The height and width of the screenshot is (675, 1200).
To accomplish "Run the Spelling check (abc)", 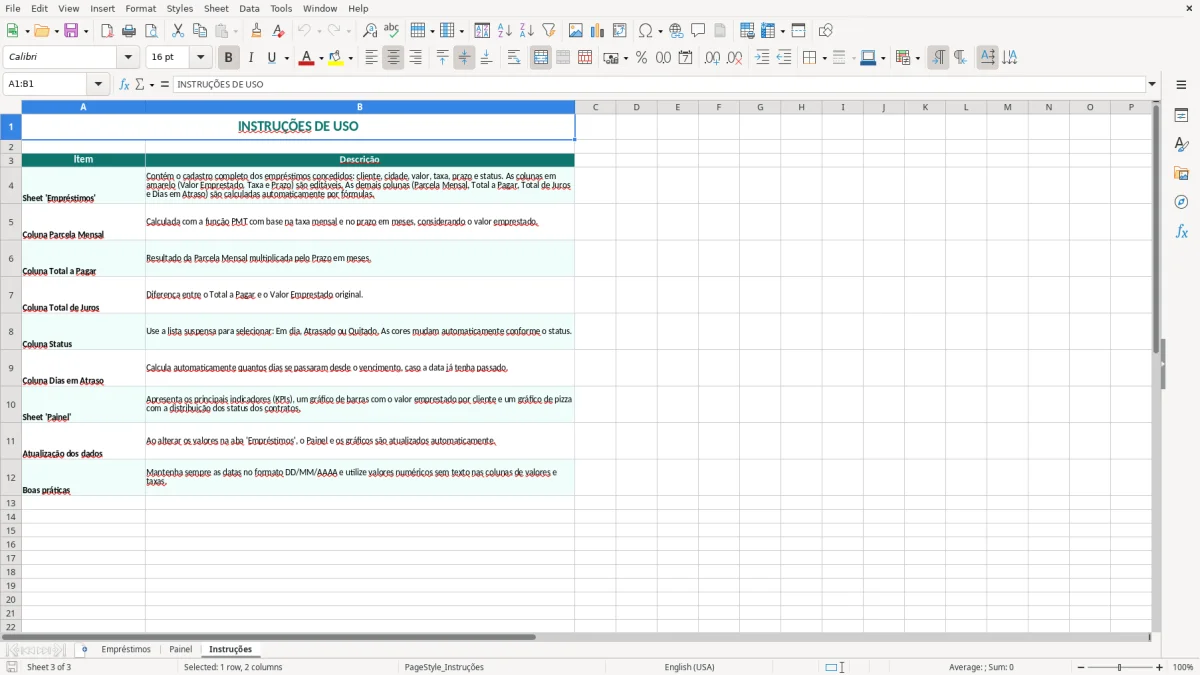I will click(391, 31).
